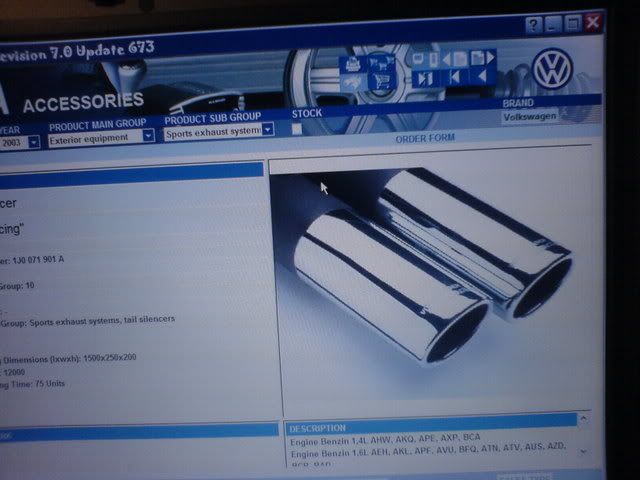This screenshot has height=480, width=640.
Task: Toggle the Stock checkbox
Action: click(x=297, y=129)
